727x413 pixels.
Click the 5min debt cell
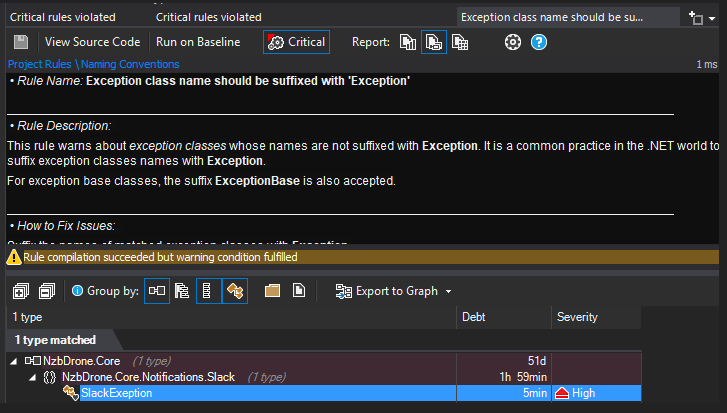coord(504,393)
